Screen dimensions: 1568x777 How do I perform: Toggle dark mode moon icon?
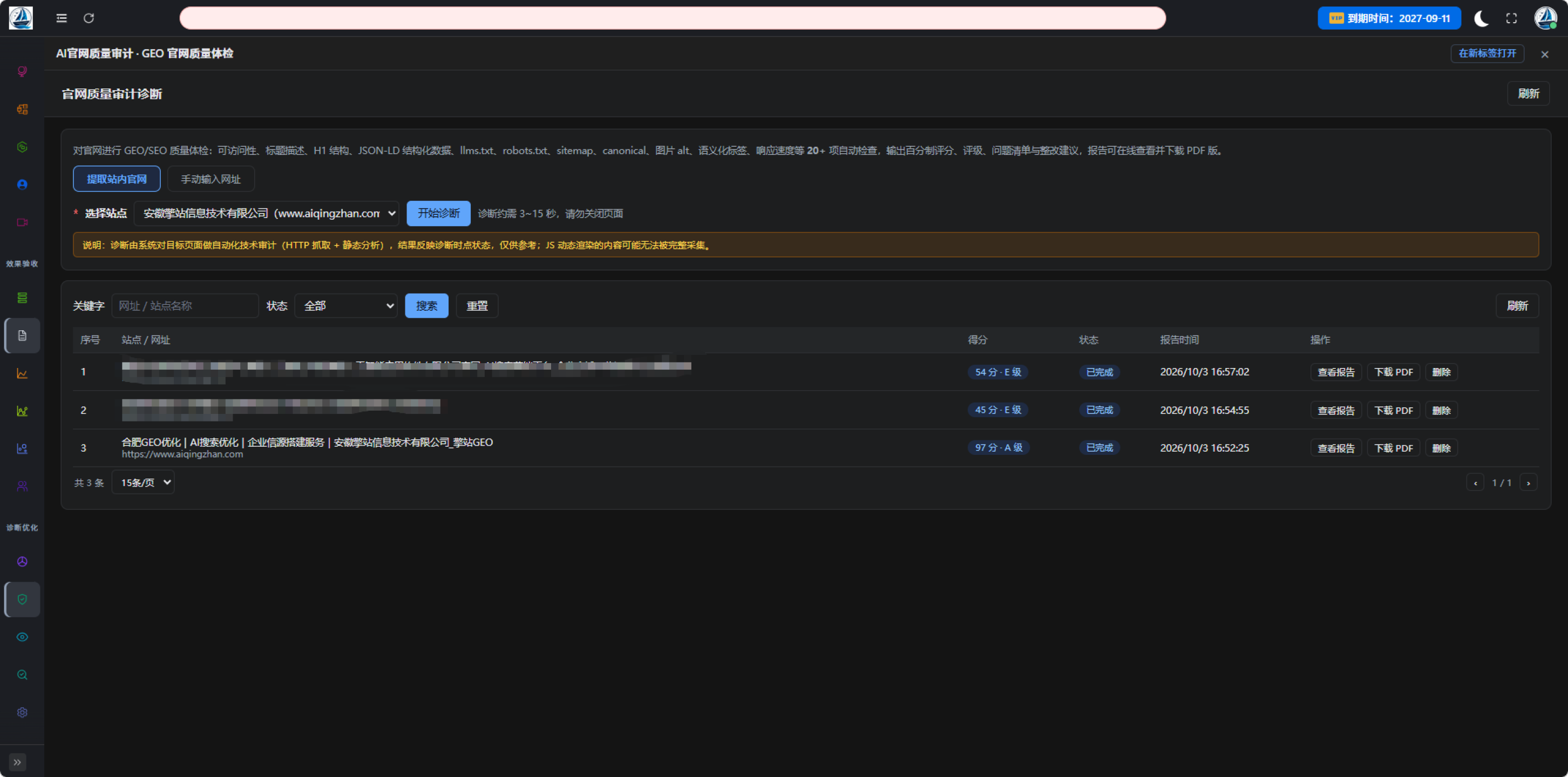pyautogui.click(x=1482, y=18)
